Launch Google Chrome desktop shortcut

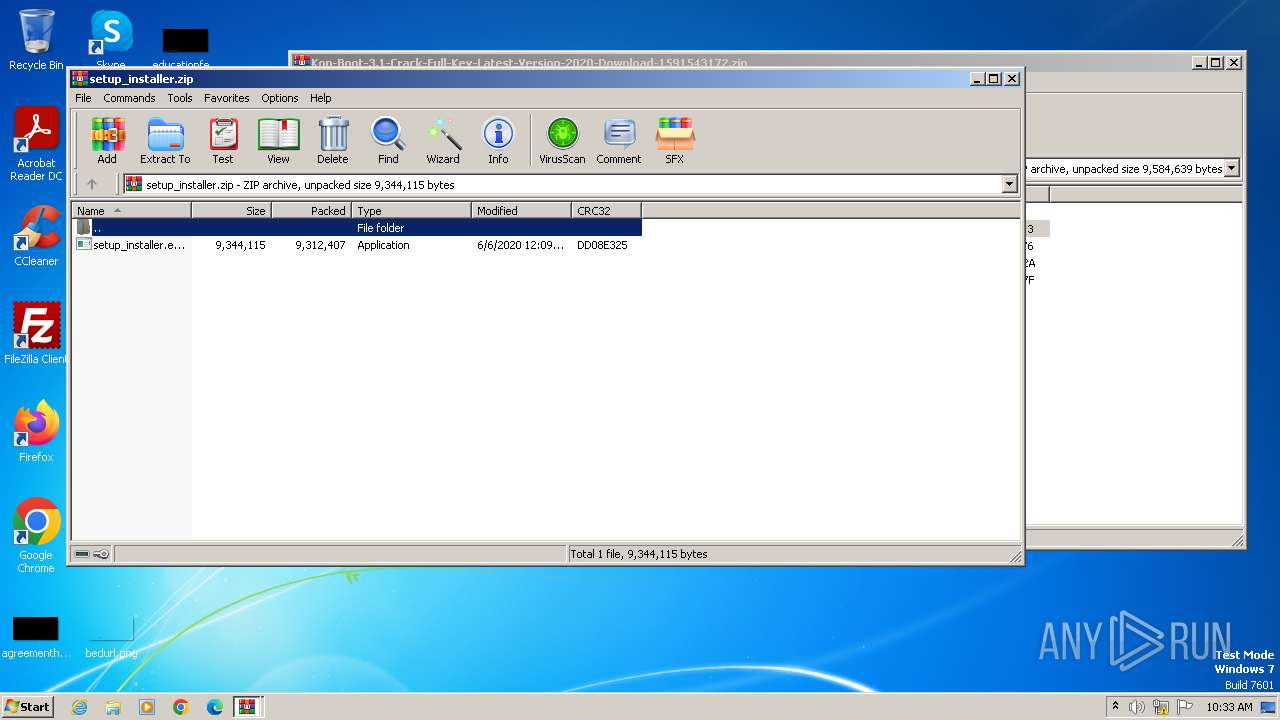click(x=36, y=536)
